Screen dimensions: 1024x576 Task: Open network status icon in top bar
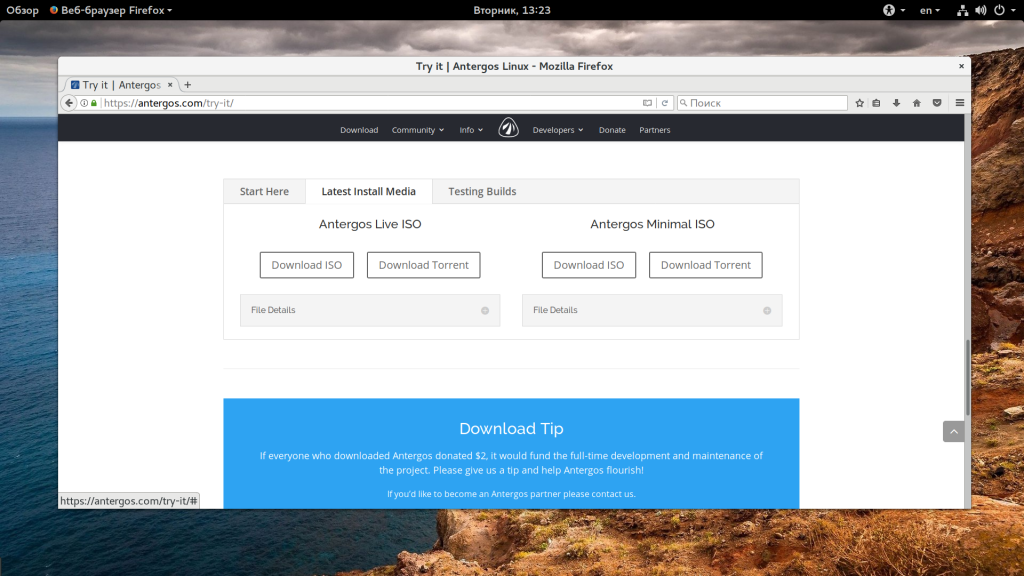[x=962, y=10]
